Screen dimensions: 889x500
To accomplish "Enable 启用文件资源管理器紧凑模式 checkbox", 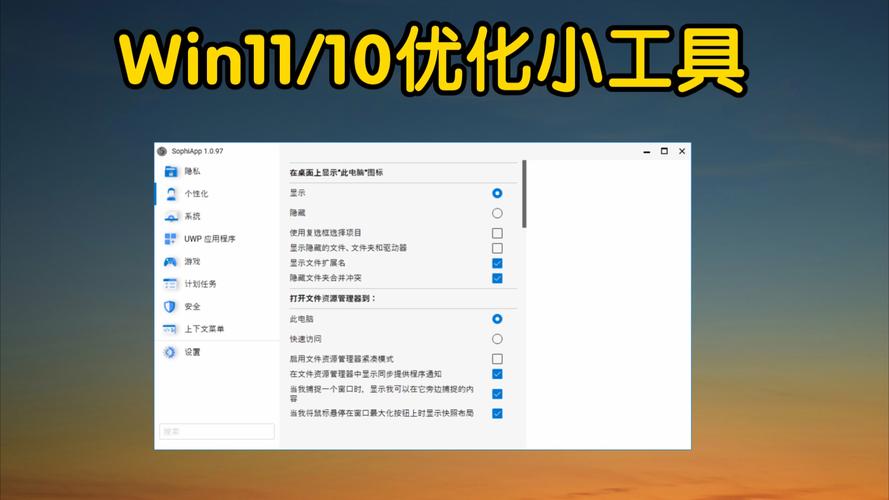I will pos(497,359).
